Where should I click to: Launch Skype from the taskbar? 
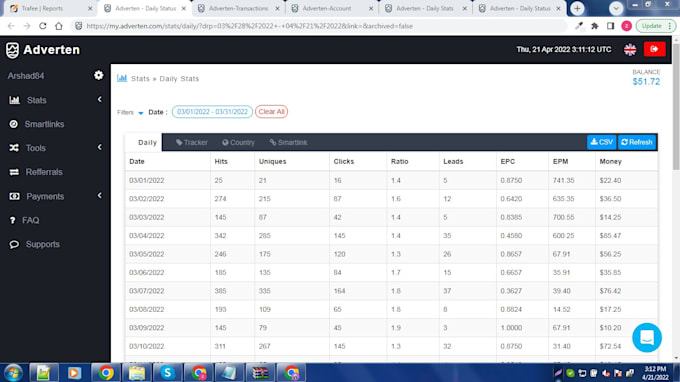tap(167, 373)
